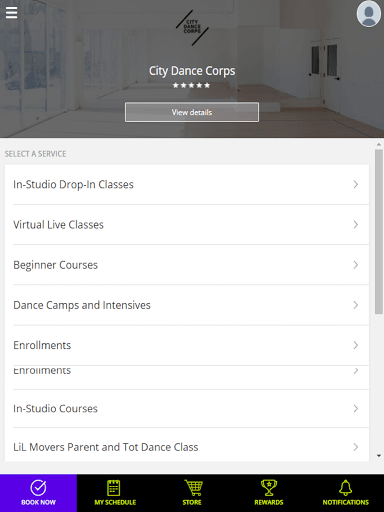384x512 pixels.
Task: Open the hamburger menu icon
Action: 11,13
